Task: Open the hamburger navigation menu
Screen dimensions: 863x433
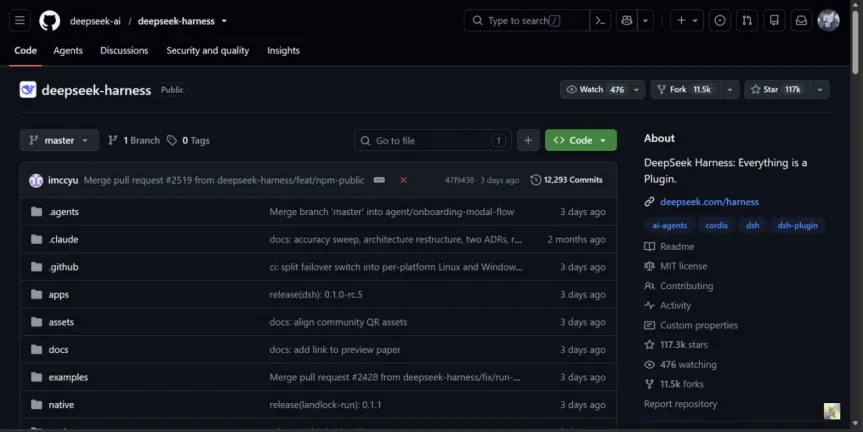Action: pos(20,21)
